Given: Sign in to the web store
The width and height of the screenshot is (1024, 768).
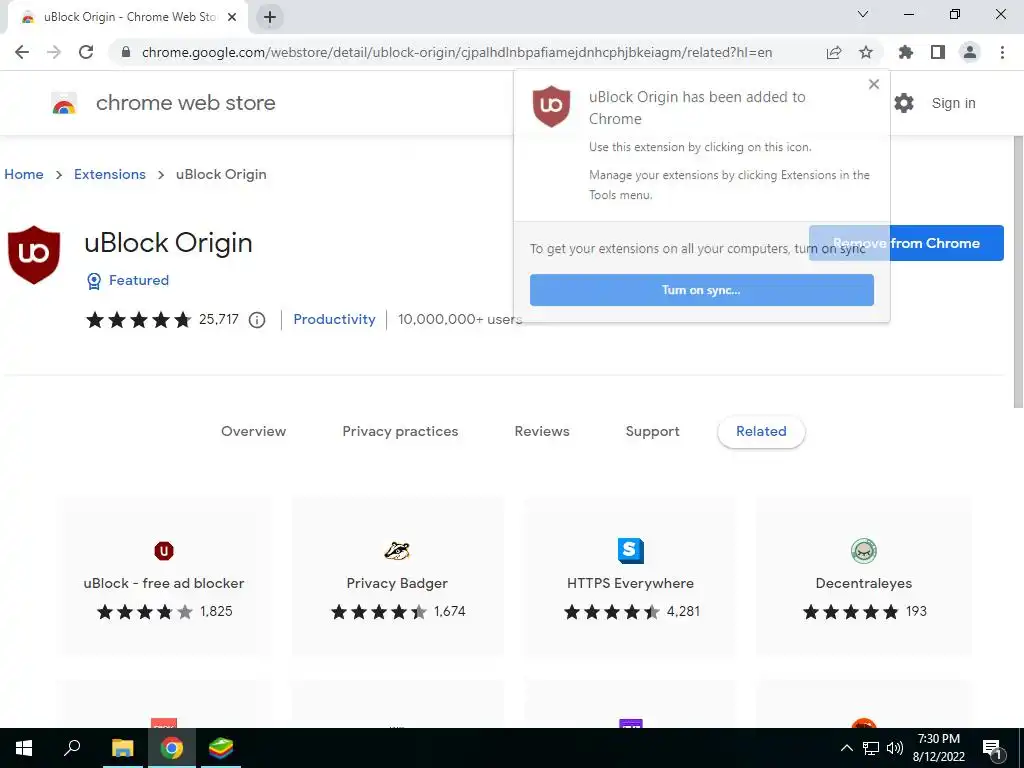Looking at the screenshot, I should tap(953, 103).
